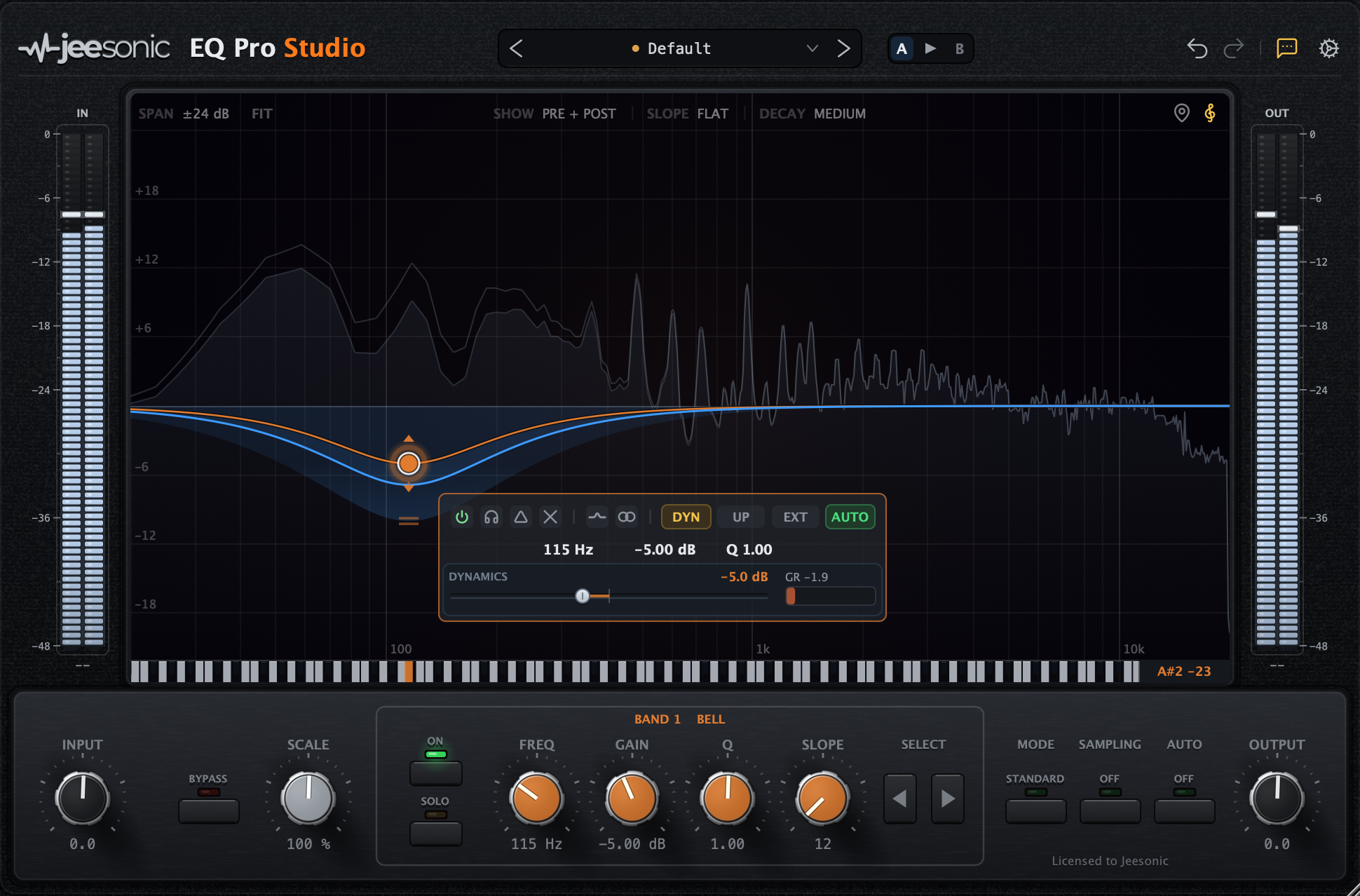The height and width of the screenshot is (896, 1360).
Task: Click up arrow above band node
Action: click(x=409, y=439)
